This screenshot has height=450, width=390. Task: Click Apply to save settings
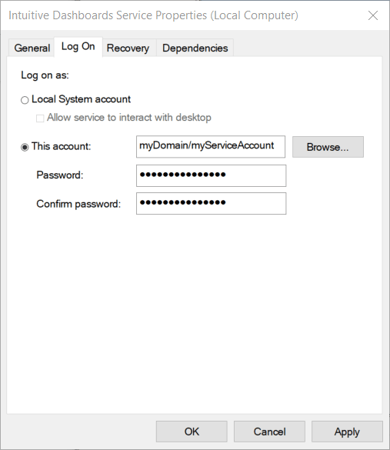point(347,432)
